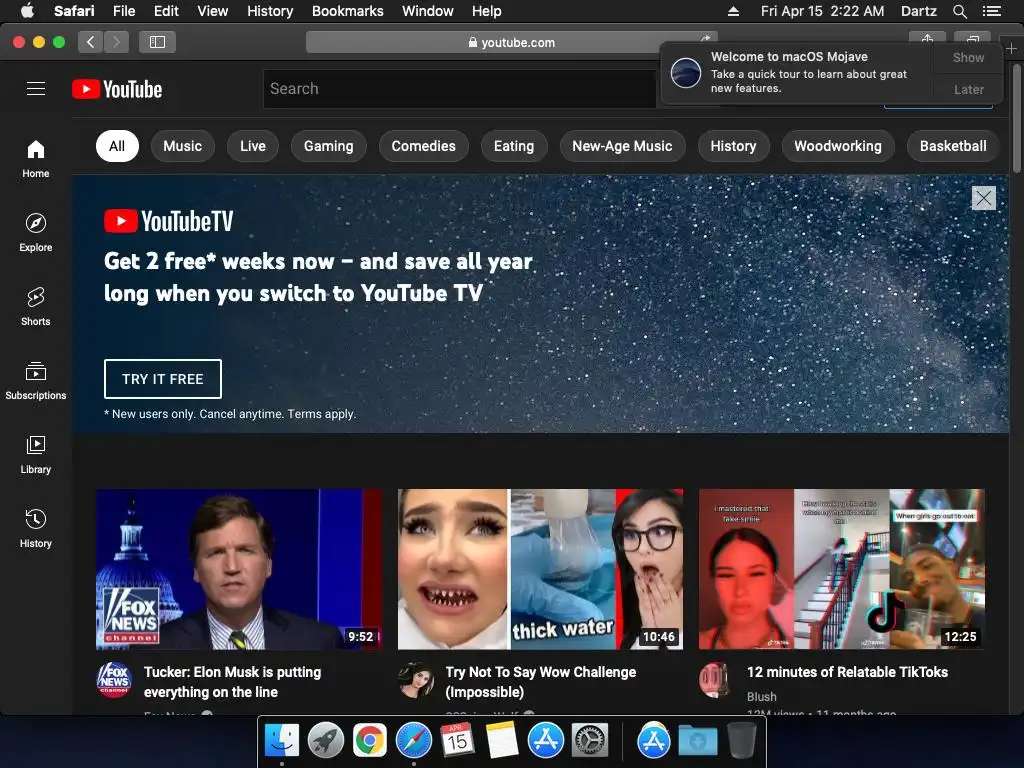Open the Window menu

427,11
